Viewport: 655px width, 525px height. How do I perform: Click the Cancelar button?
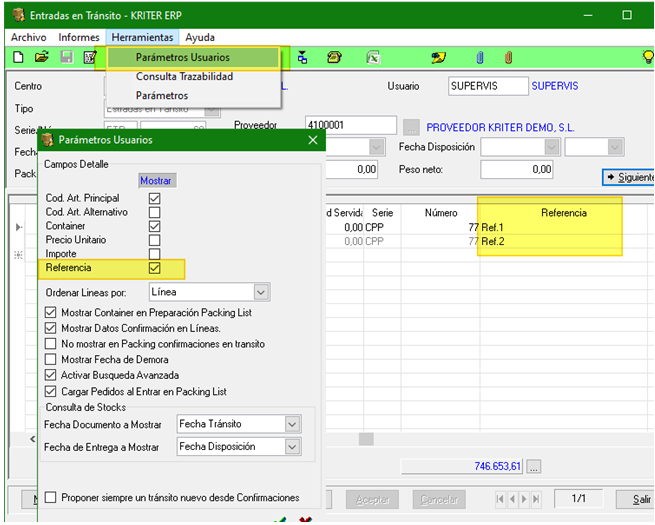point(439,499)
